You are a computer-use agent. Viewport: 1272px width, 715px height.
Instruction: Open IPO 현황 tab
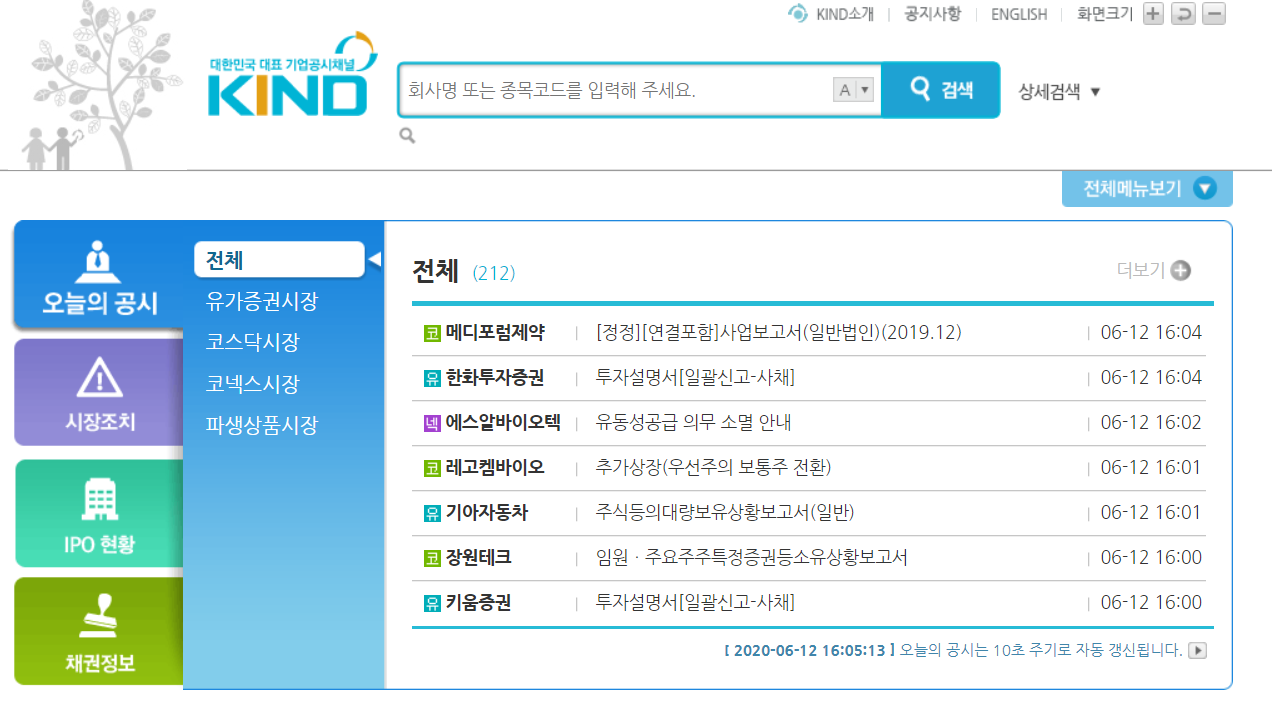(x=99, y=514)
